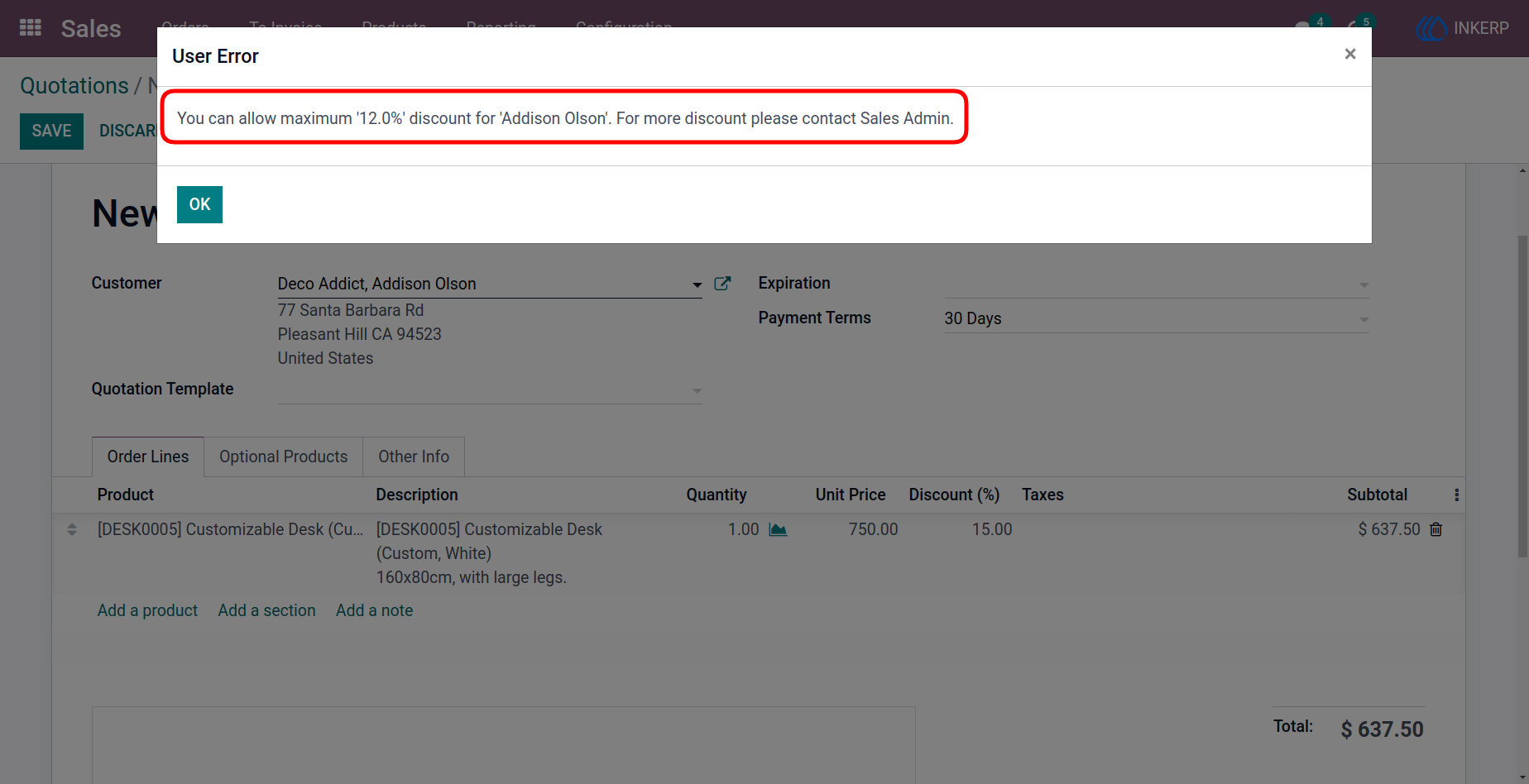Close the User Error dialog with X
The image size is (1529, 784).
[x=1350, y=54]
